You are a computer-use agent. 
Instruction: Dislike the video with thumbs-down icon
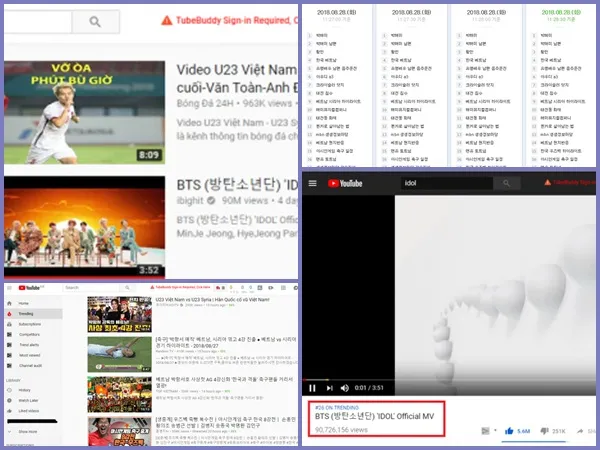(x=545, y=431)
